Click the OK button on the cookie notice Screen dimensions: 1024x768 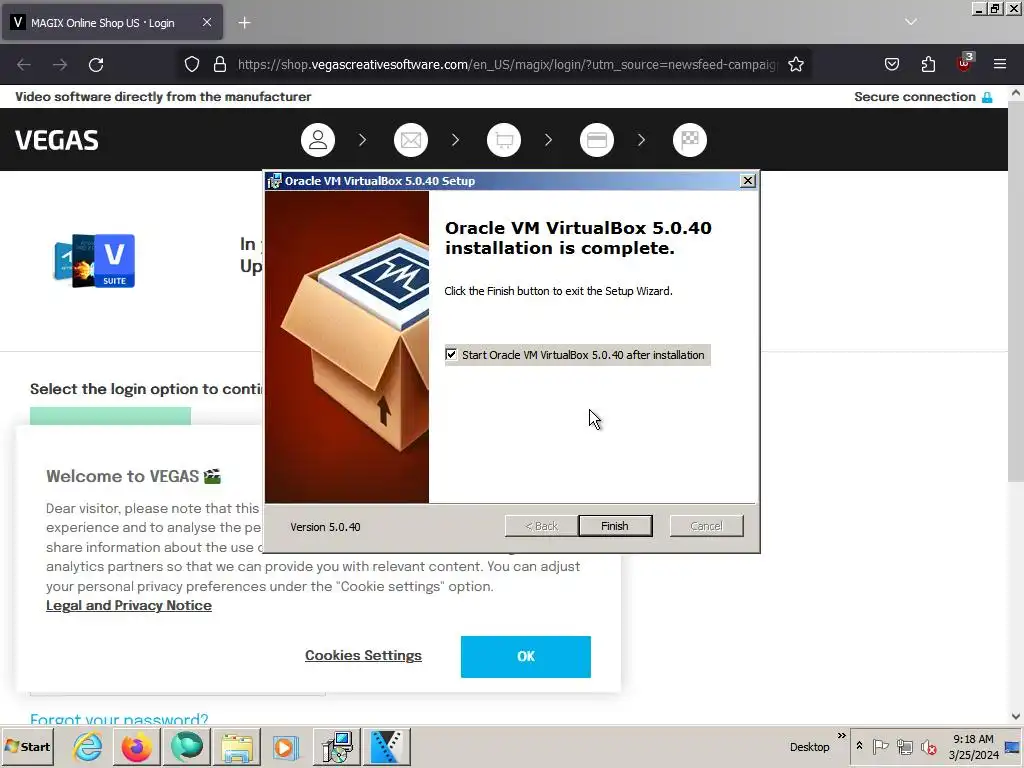pyautogui.click(x=526, y=656)
